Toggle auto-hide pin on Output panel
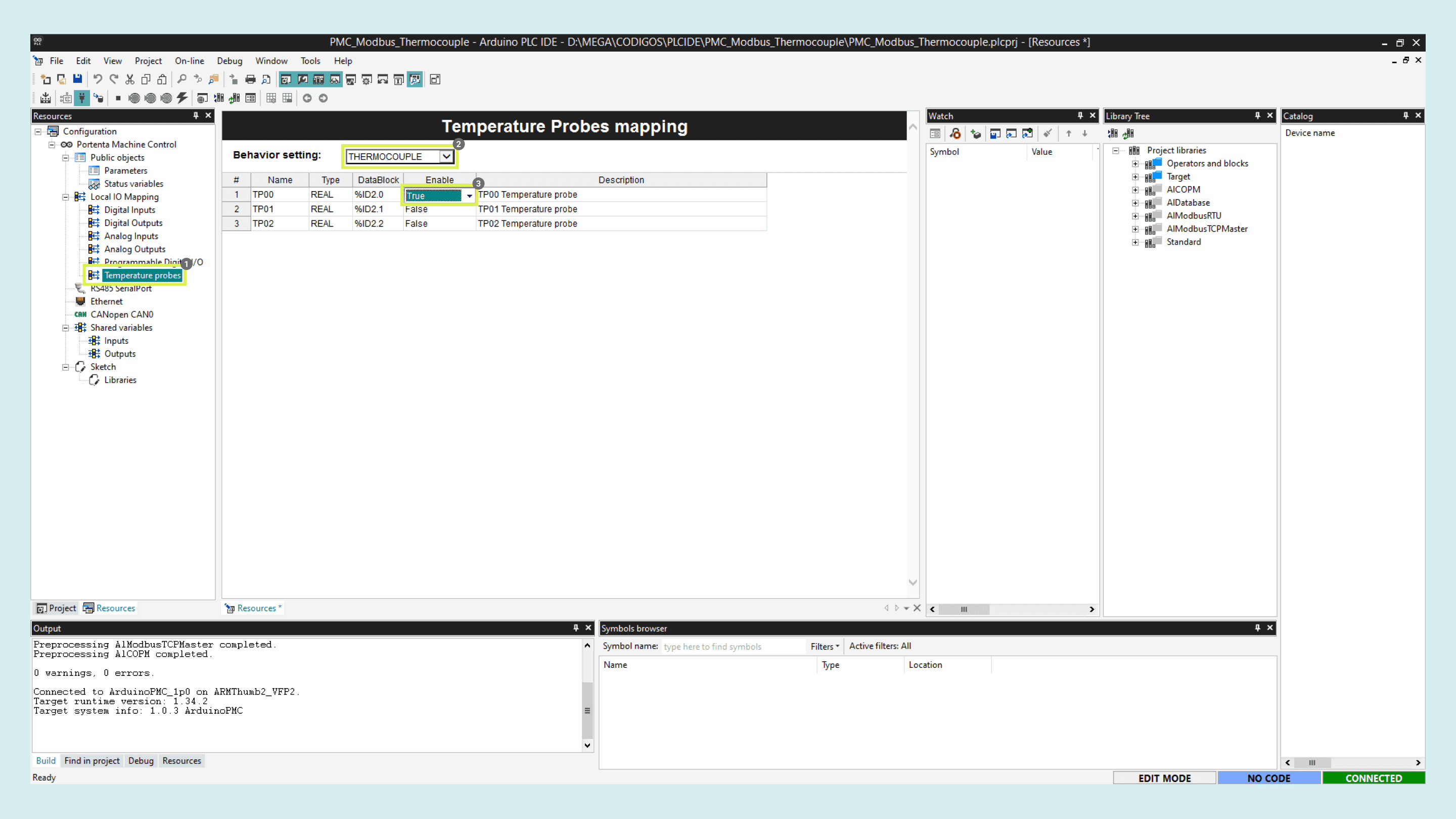 click(575, 628)
